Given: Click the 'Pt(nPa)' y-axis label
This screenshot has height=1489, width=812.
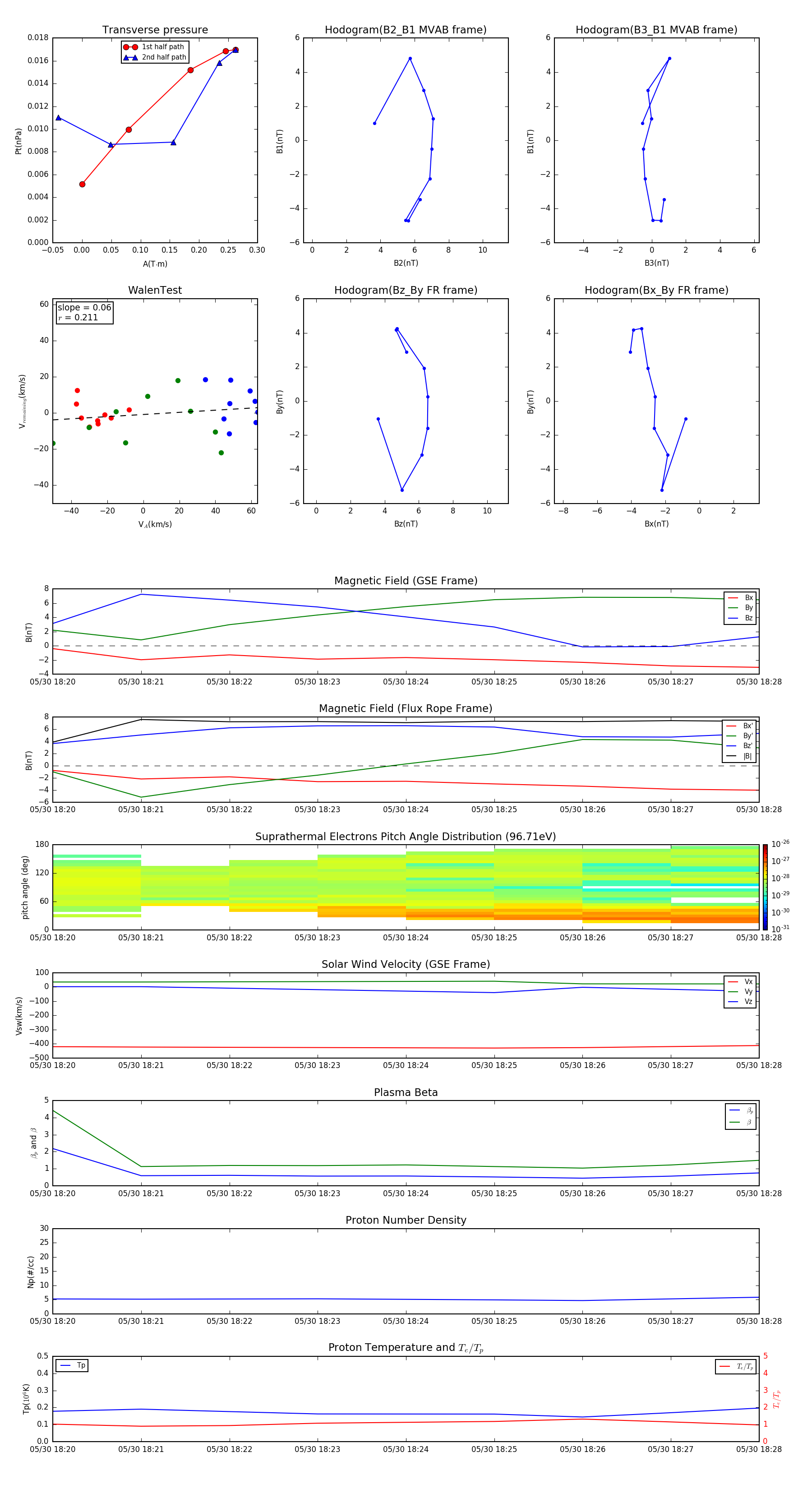Looking at the screenshot, I should (18, 141).
